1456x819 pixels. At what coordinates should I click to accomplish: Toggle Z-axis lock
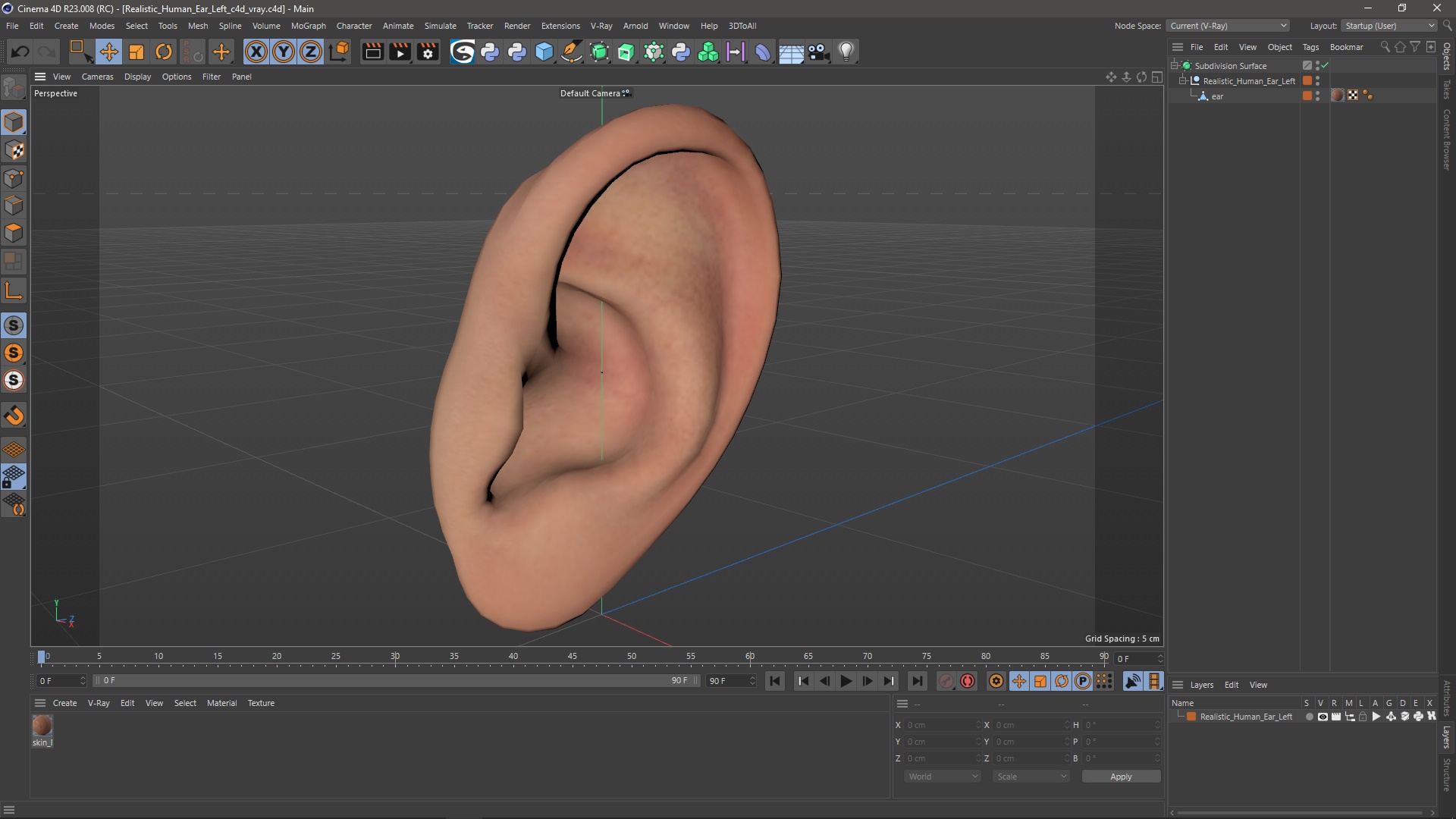click(311, 52)
